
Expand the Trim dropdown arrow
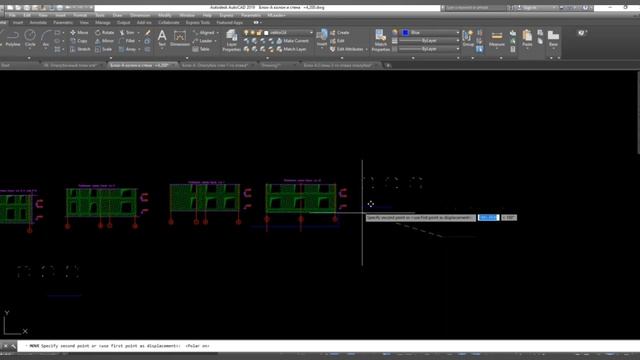[138, 33]
